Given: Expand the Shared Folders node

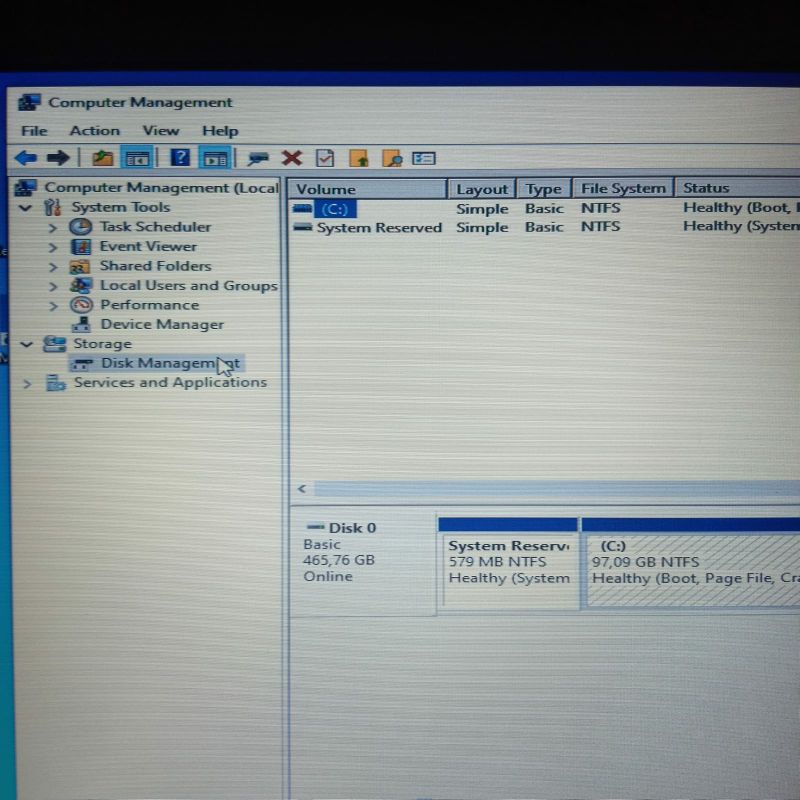Looking at the screenshot, I should (53, 267).
